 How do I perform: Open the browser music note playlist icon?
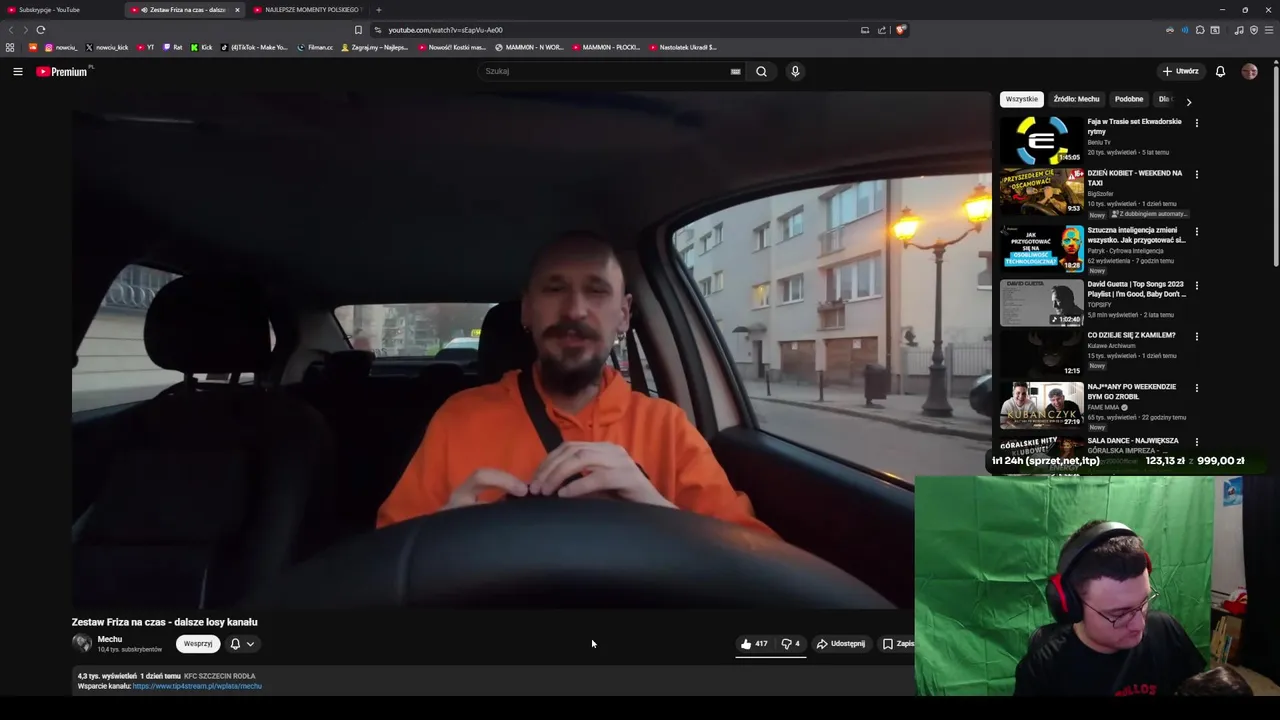point(1239,30)
